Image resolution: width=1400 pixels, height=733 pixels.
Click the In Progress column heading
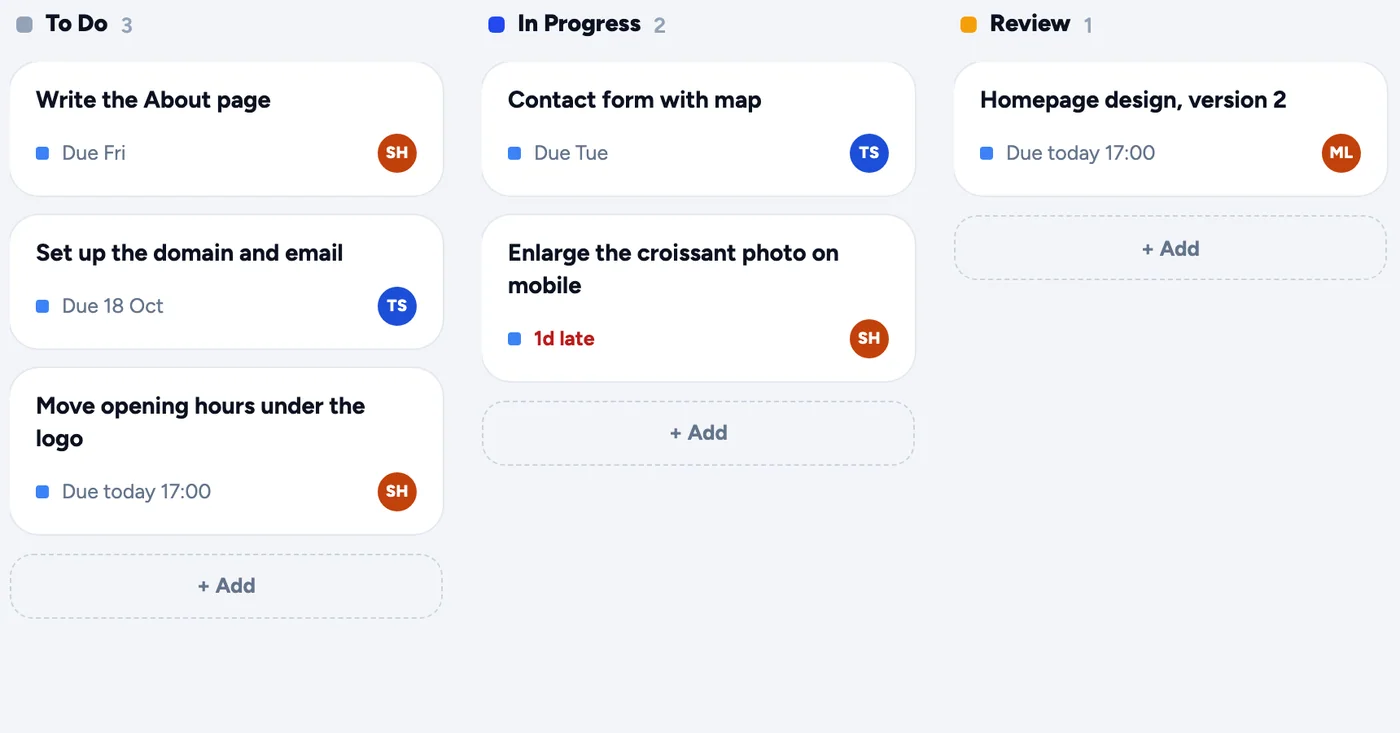tap(579, 24)
